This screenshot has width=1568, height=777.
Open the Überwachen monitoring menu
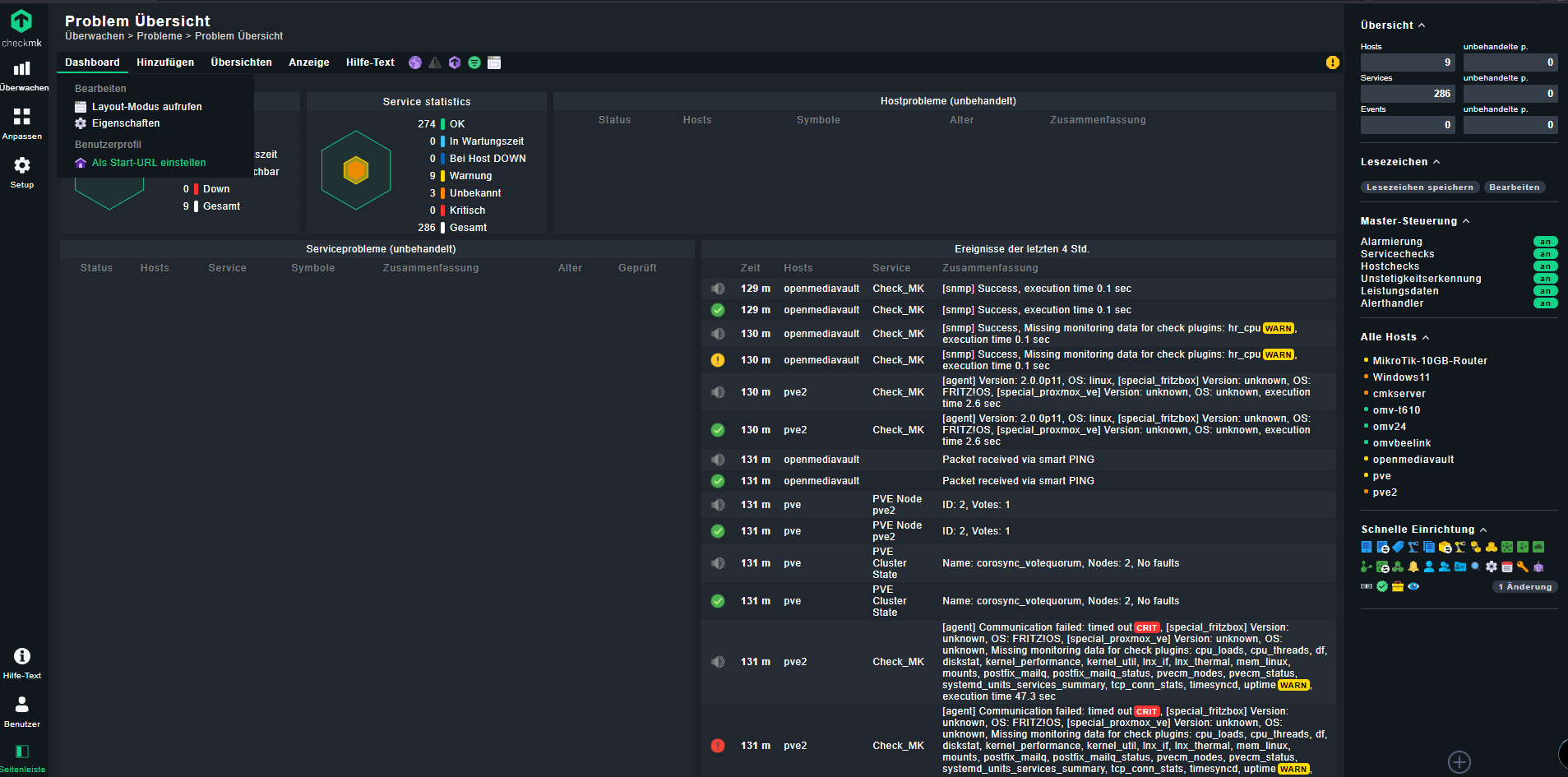coord(22,75)
